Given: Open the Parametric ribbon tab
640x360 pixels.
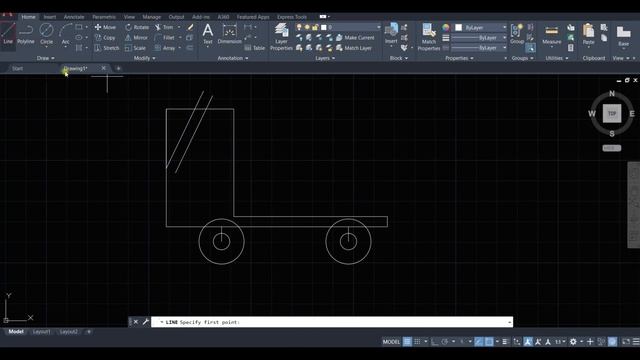Looking at the screenshot, I should tap(104, 17).
